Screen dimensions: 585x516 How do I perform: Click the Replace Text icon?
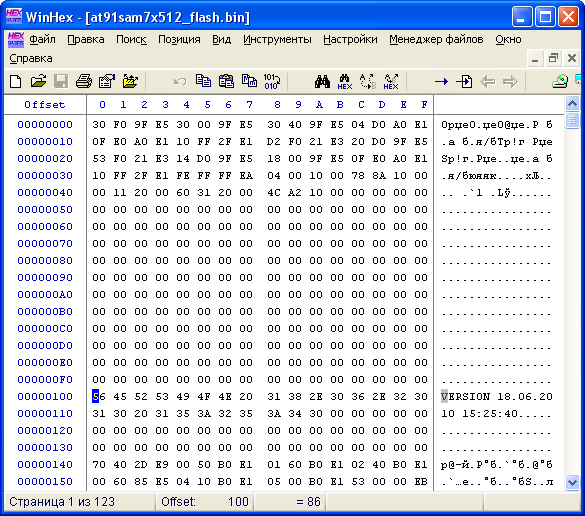[x=367, y=81]
